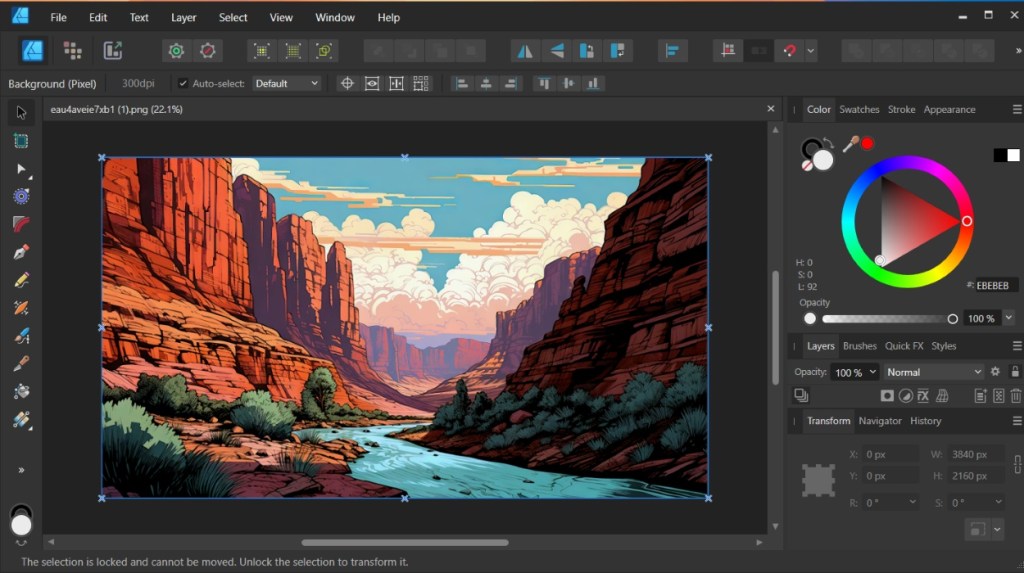Switch to the Swatches tab

point(859,109)
